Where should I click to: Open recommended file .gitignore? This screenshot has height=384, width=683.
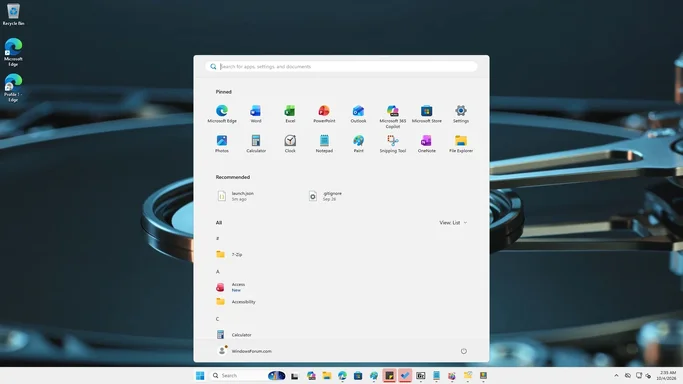coord(326,196)
